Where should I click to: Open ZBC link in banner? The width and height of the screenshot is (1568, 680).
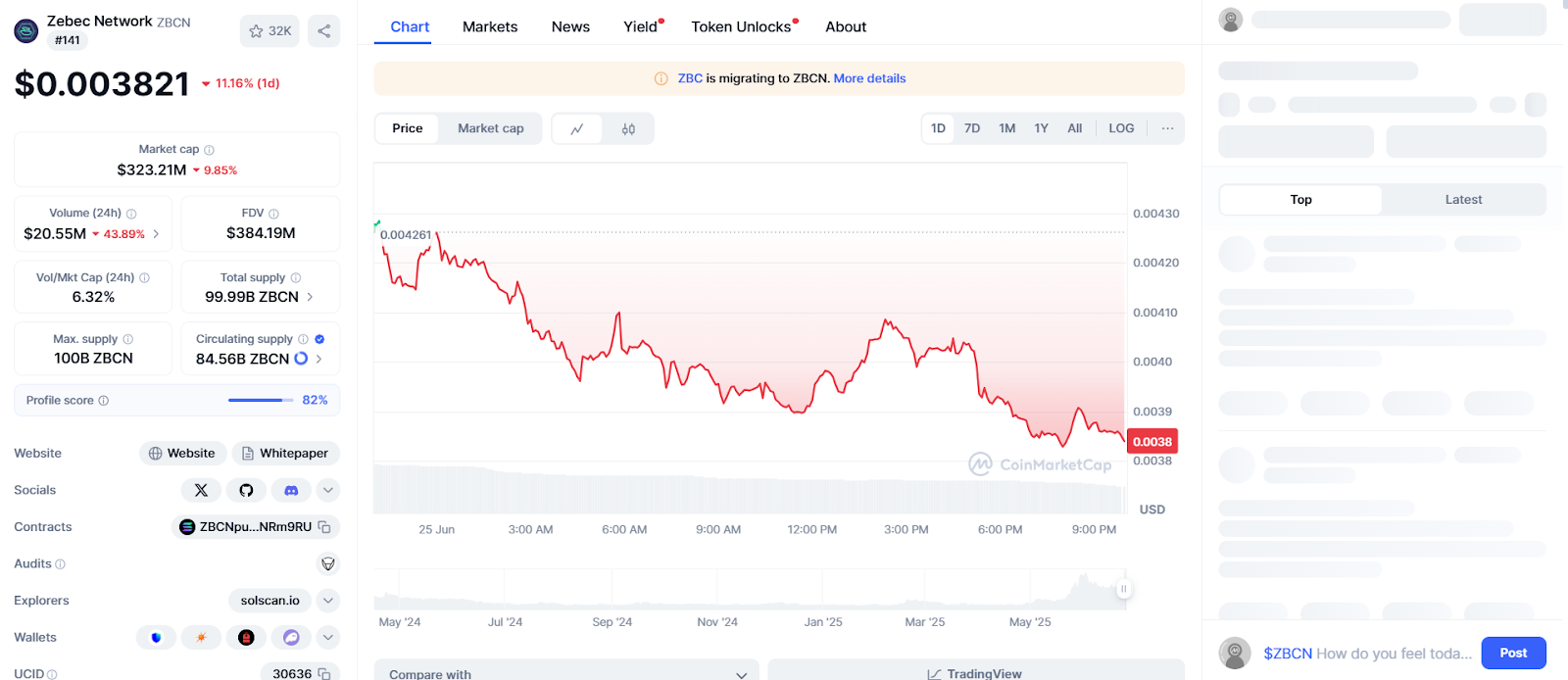point(690,78)
